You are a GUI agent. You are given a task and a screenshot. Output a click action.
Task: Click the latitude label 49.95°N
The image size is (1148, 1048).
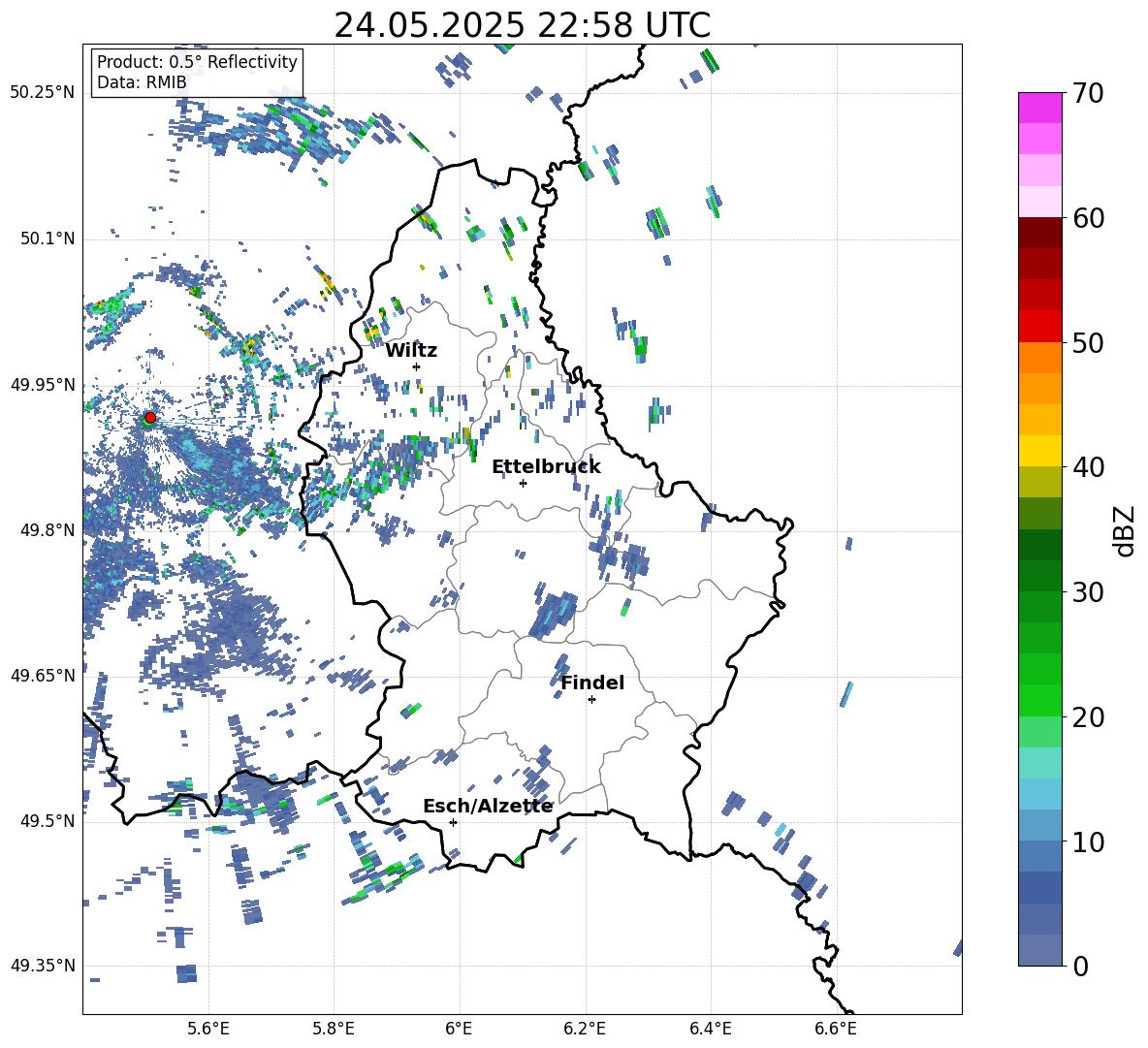[x=42, y=385]
